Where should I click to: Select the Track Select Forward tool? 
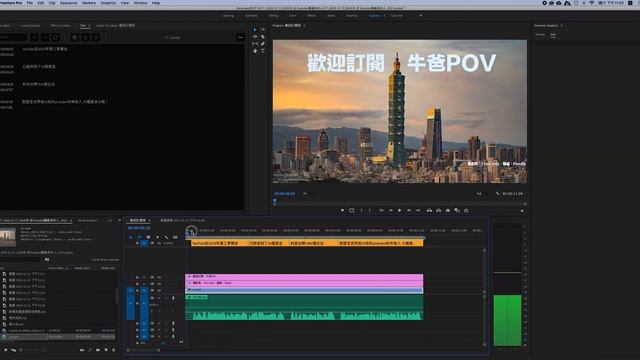click(263, 29)
